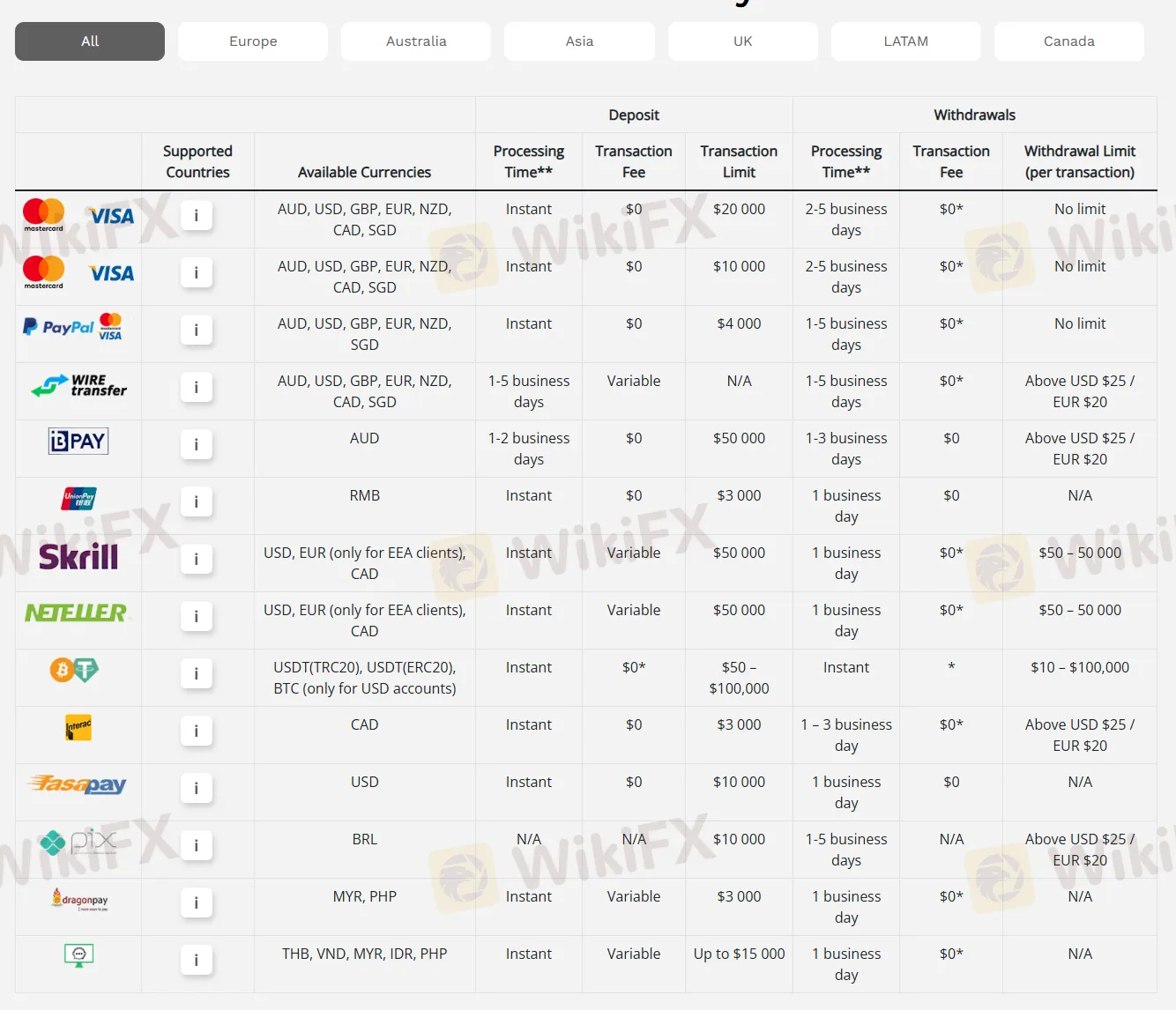Click the Pix logo
The width and height of the screenshot is (1176, 1010).
(78, 843)
